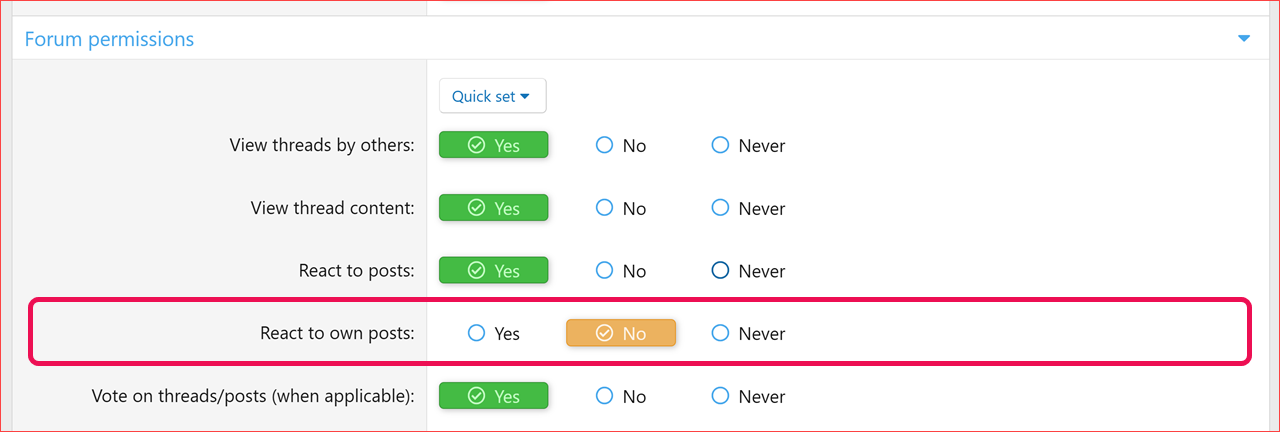This screenshot has height=432, width=1280.
Task: Select Yes for React to posts
Action: tap(494, 270)
